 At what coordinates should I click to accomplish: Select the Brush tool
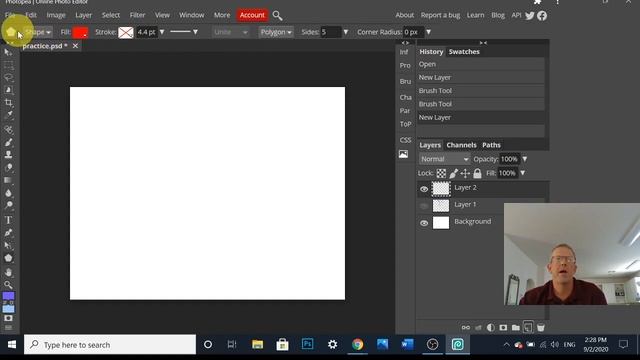pyautogui.click(x=8, y=142)
